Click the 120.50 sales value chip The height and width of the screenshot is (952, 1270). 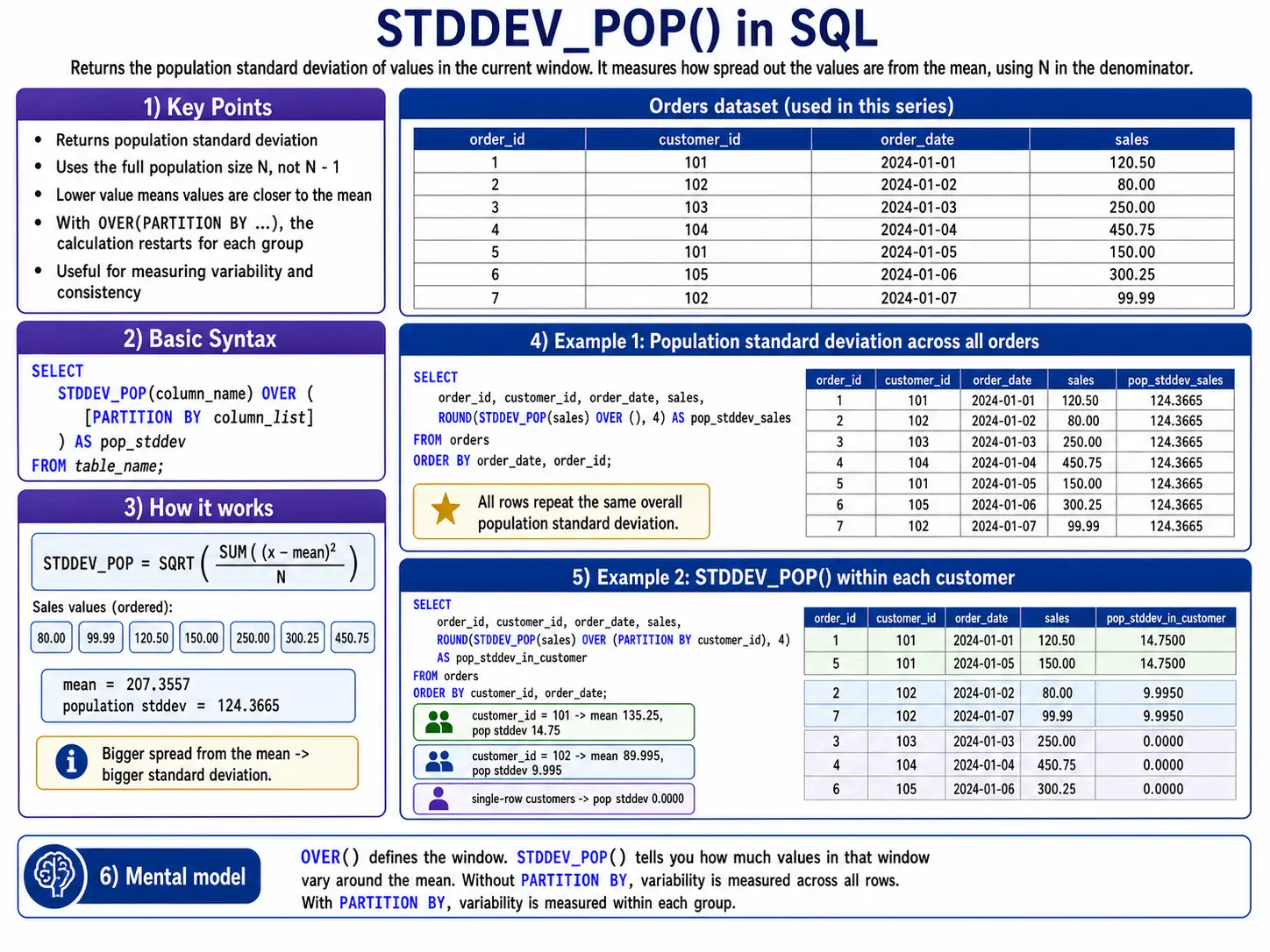tap(151, 637)
